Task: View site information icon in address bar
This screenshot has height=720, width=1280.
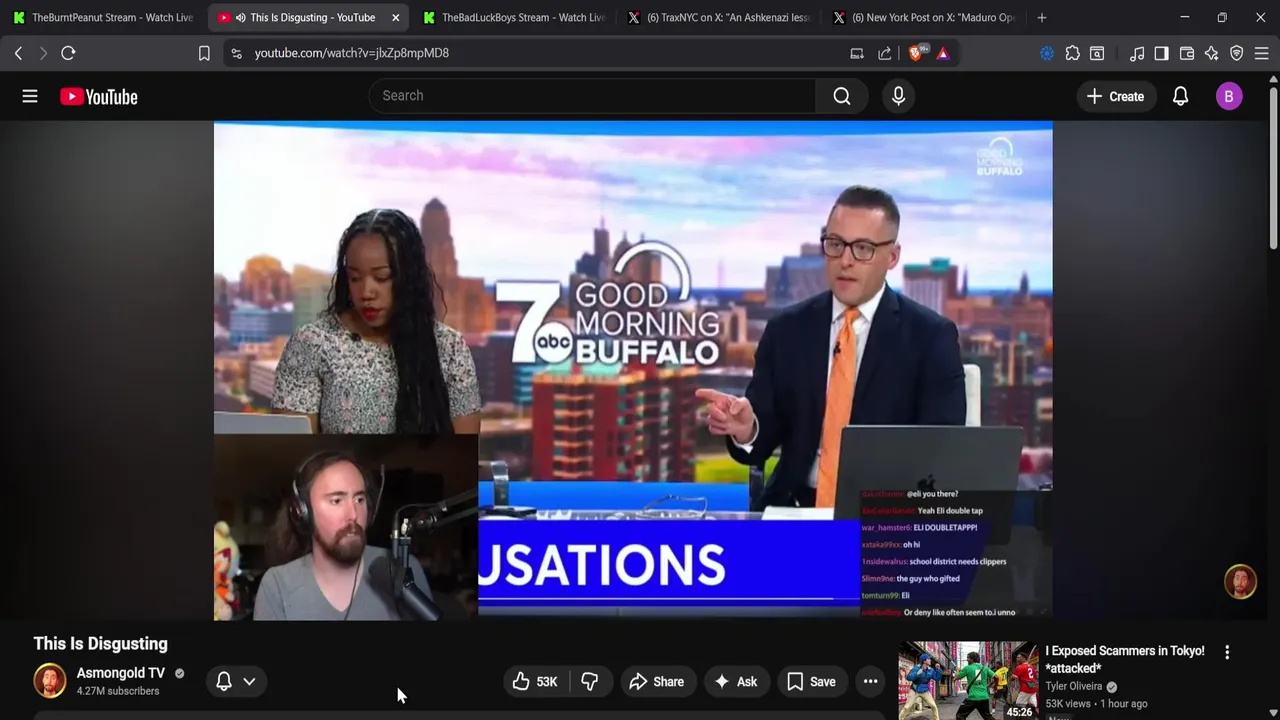Action: pos(236,53)
